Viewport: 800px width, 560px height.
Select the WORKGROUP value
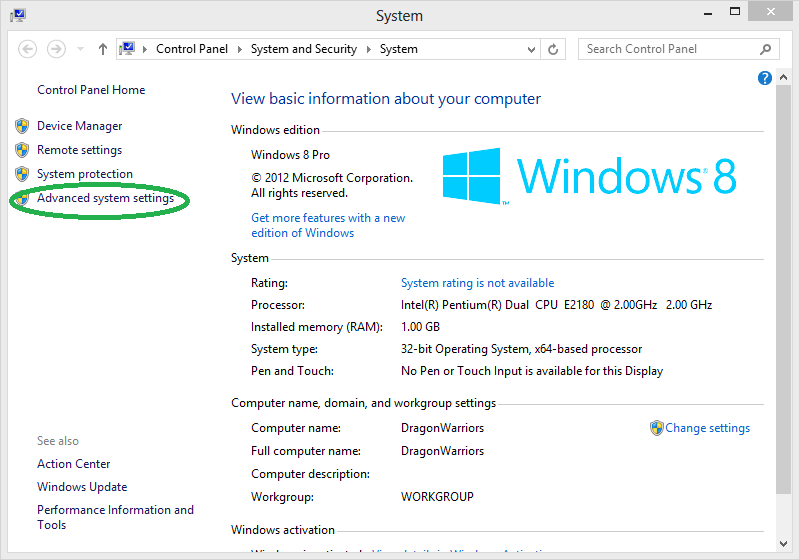pos(437,497)
